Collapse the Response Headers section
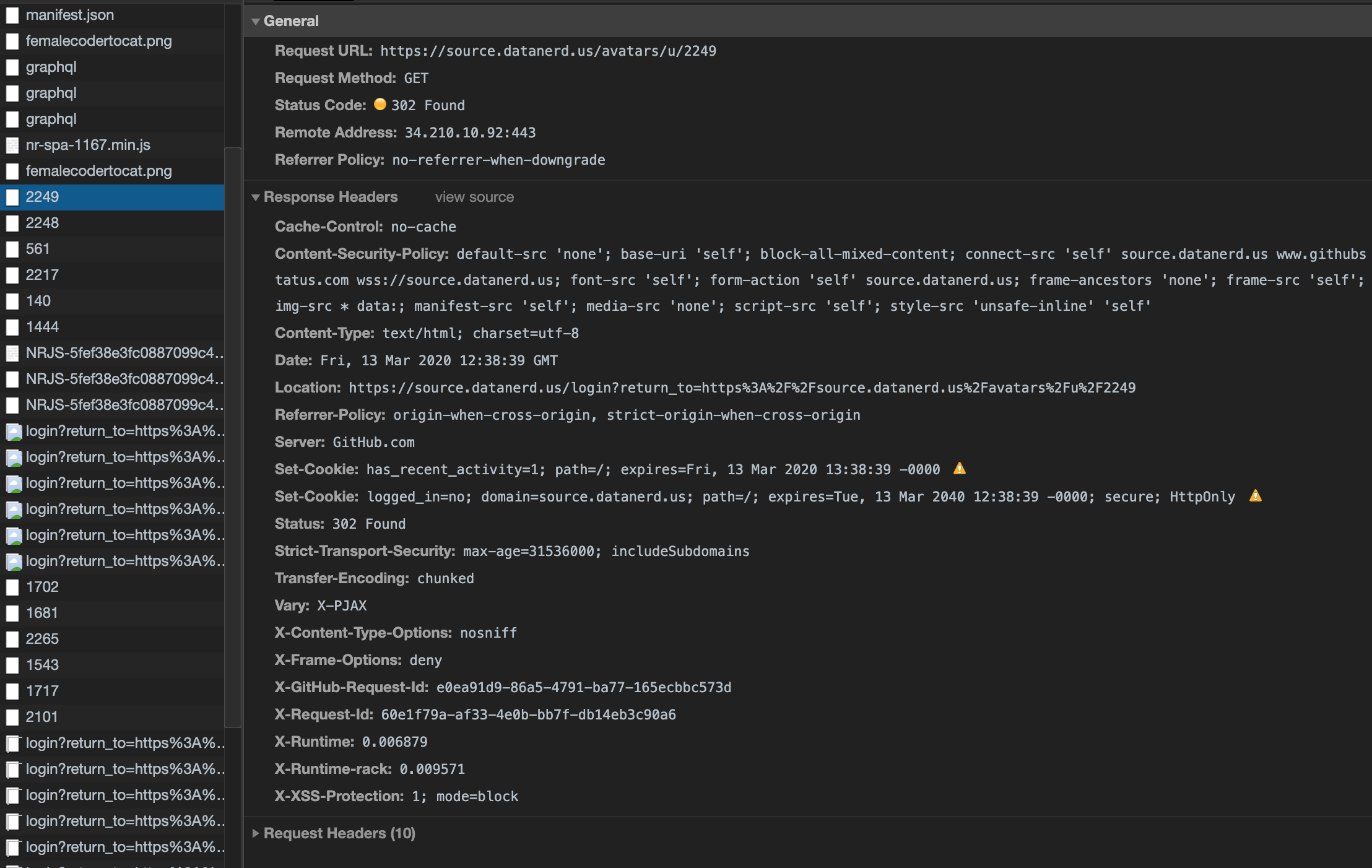The width and height of the screenshot is (1372, 868). tap(256, 197)
